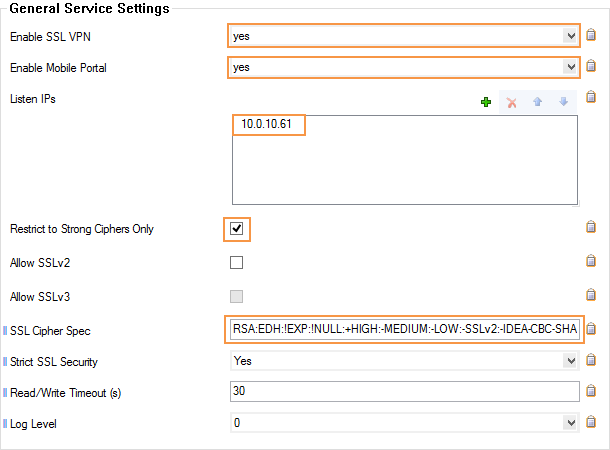The image size is (610, 450).
Task: Open the Log Level dropdown
Action: [405, 423]
